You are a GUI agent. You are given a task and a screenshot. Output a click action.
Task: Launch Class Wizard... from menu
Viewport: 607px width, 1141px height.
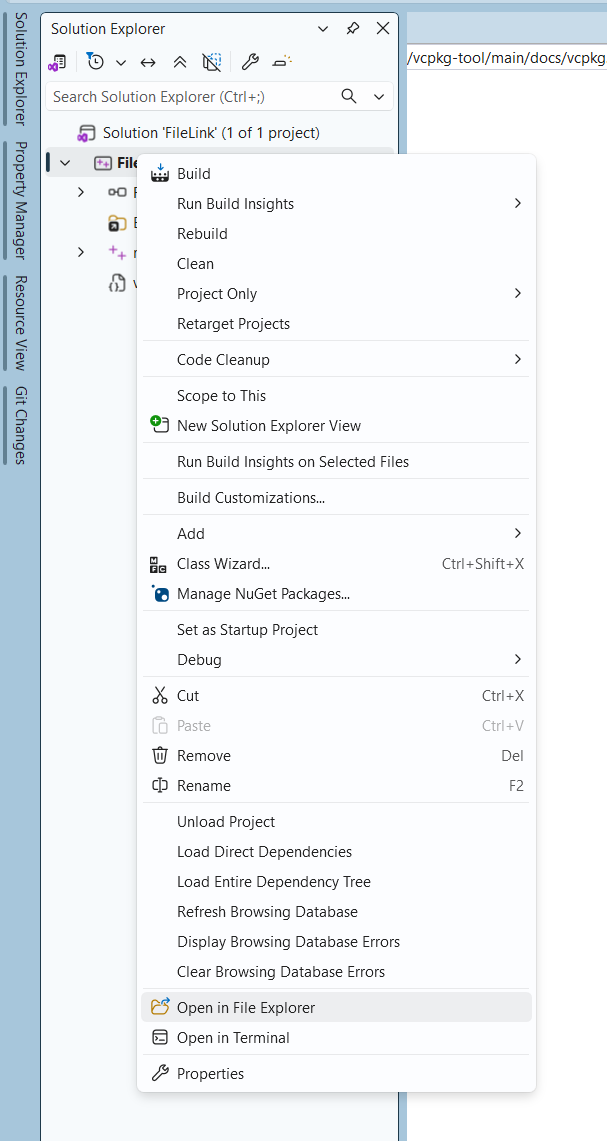336,563
